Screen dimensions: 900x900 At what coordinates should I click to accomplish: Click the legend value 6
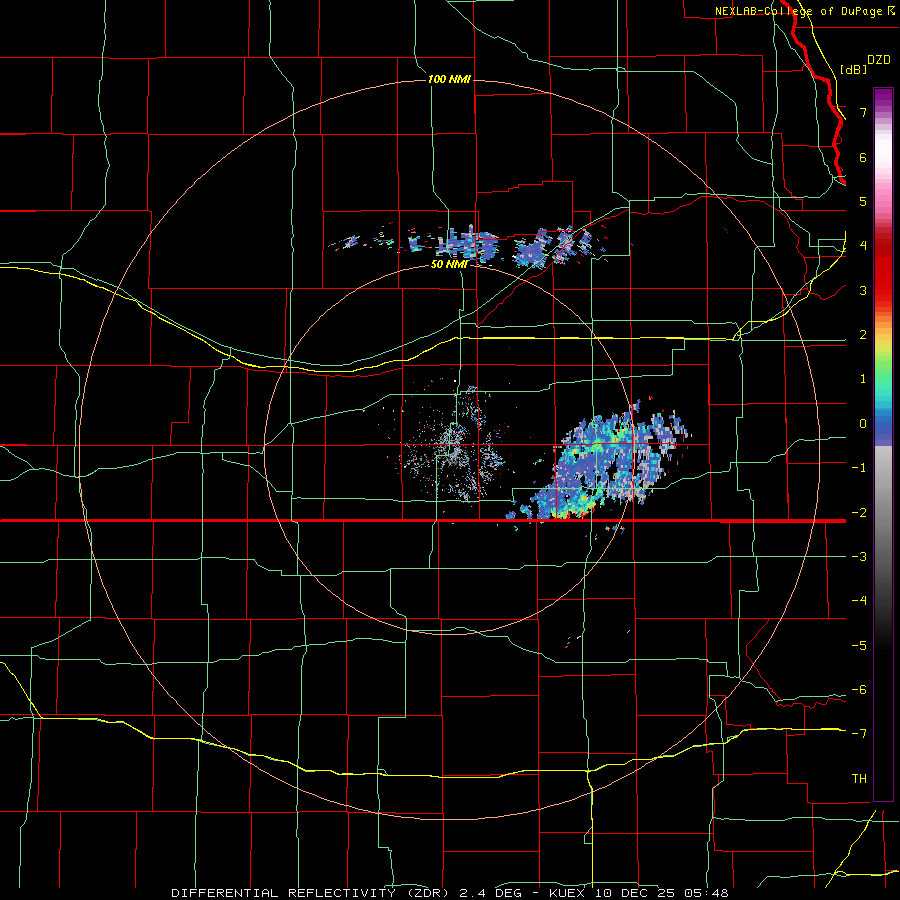863,157
